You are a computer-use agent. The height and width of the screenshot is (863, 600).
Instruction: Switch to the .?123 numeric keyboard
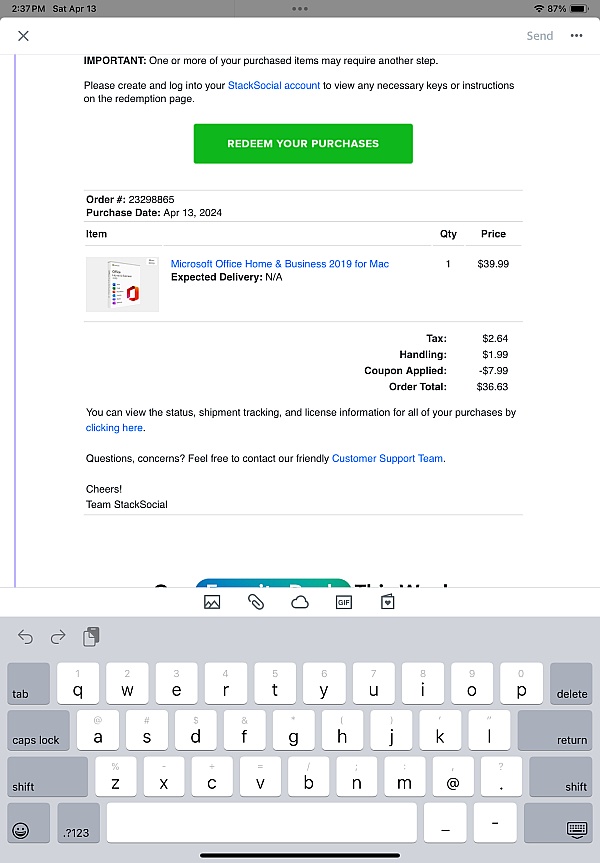(x=78, y=822)
